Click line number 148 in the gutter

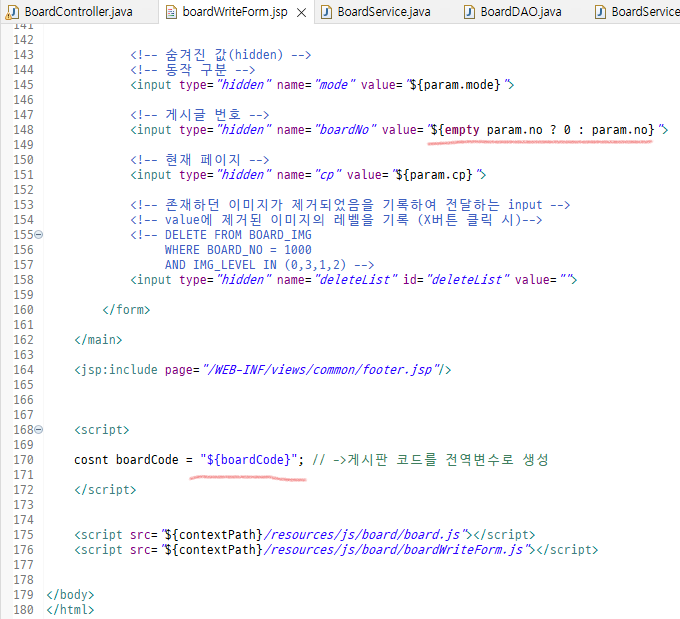23,130
